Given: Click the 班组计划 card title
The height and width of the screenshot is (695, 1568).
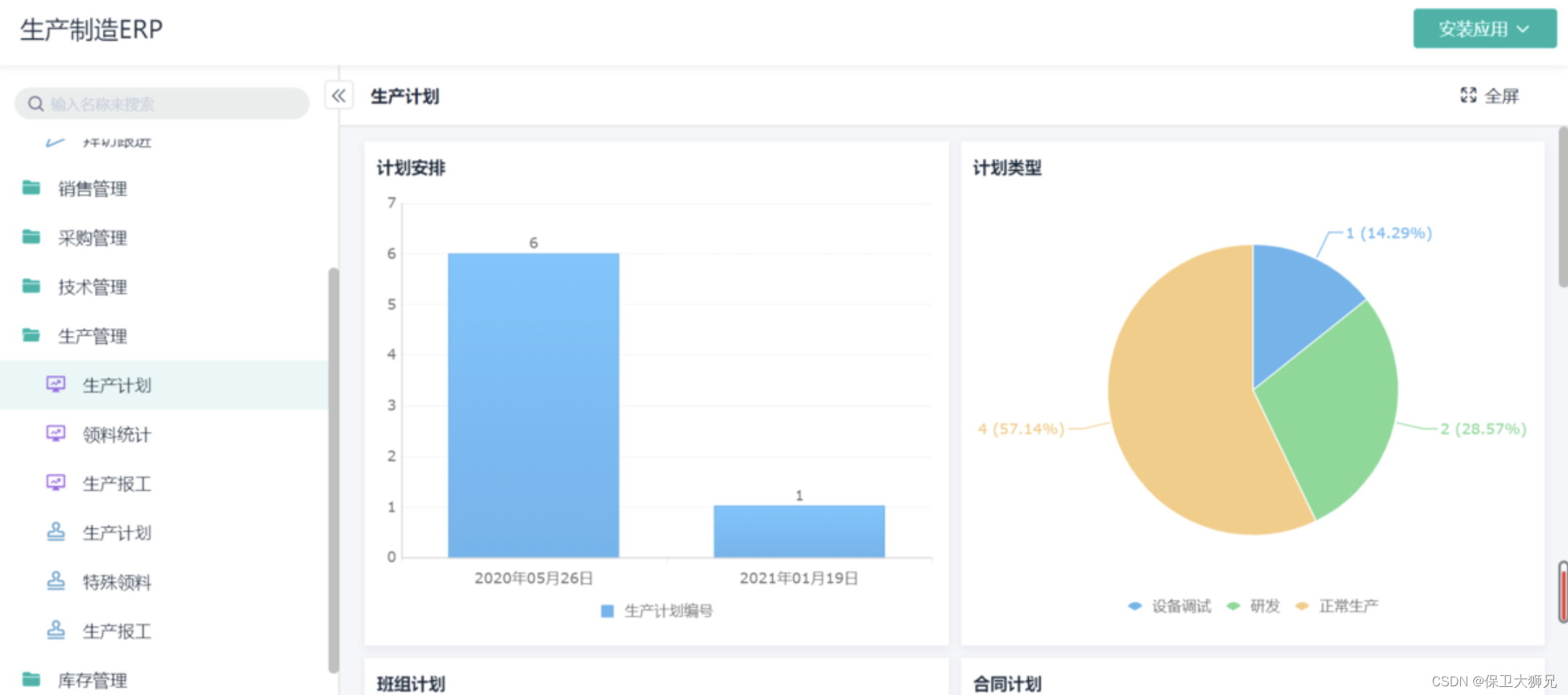Looking at the screenshot, I should [x=411, y=683].
